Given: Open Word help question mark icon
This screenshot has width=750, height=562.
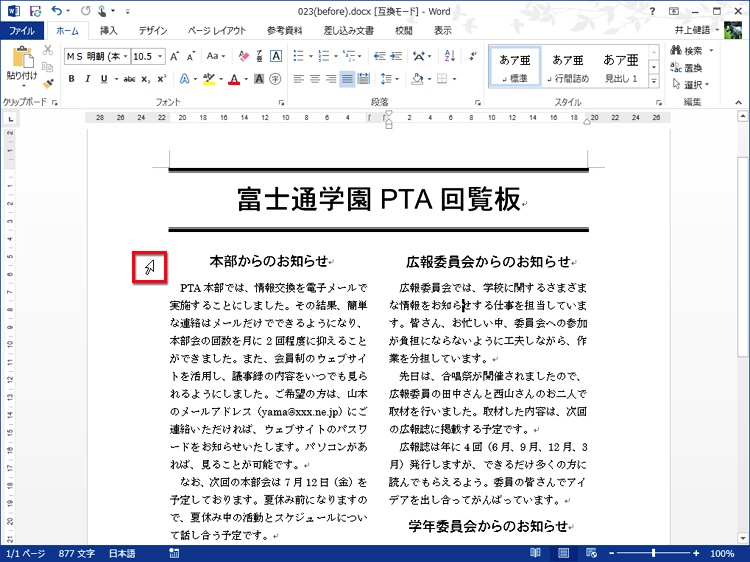Looking at the screenshot, I should point(652,11).
